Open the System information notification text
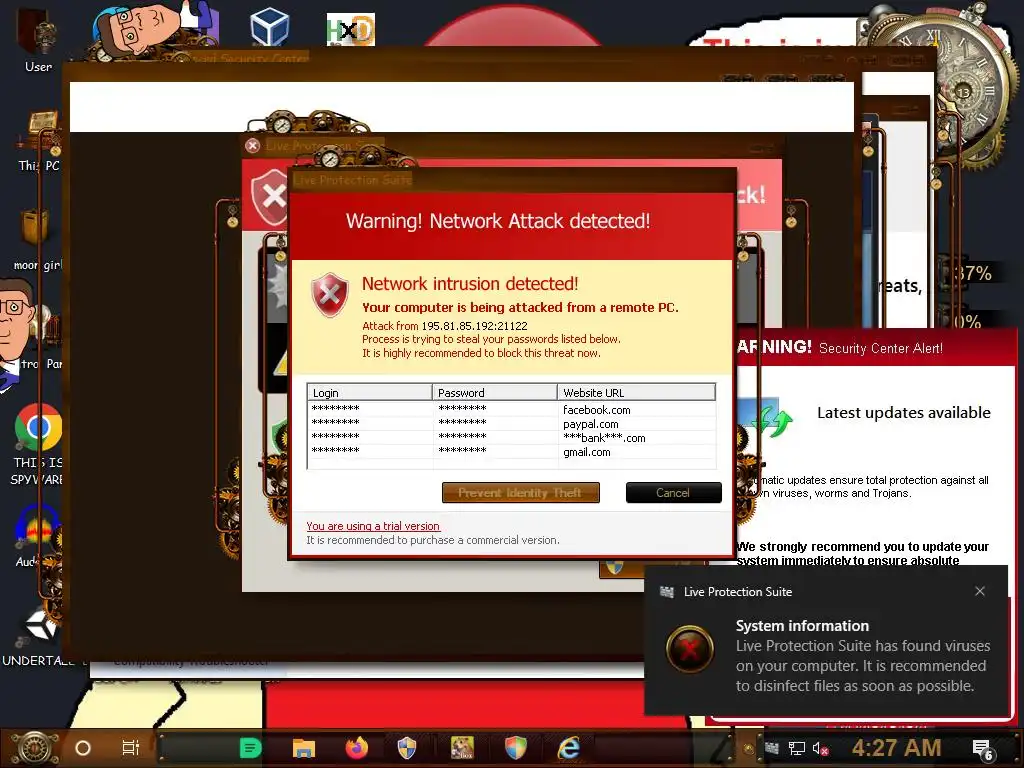 pos(863,656)
